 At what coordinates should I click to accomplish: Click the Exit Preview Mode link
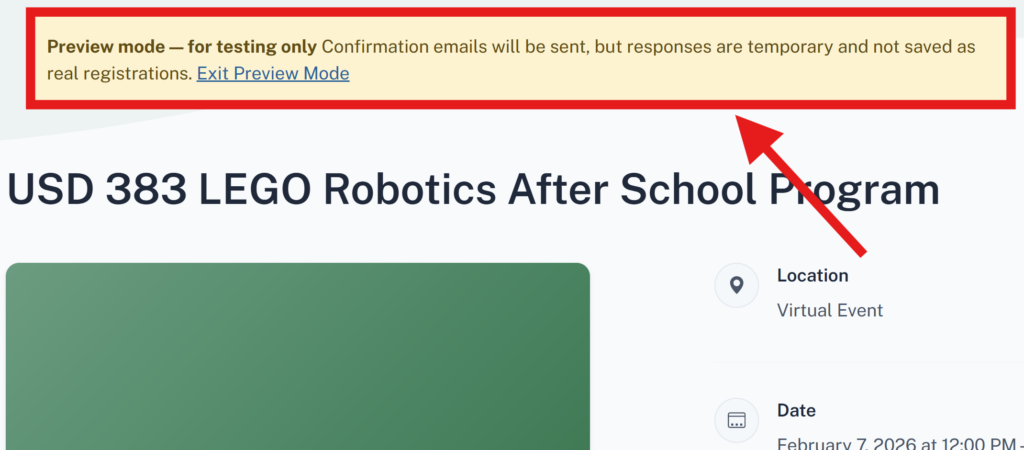(272, 73)
